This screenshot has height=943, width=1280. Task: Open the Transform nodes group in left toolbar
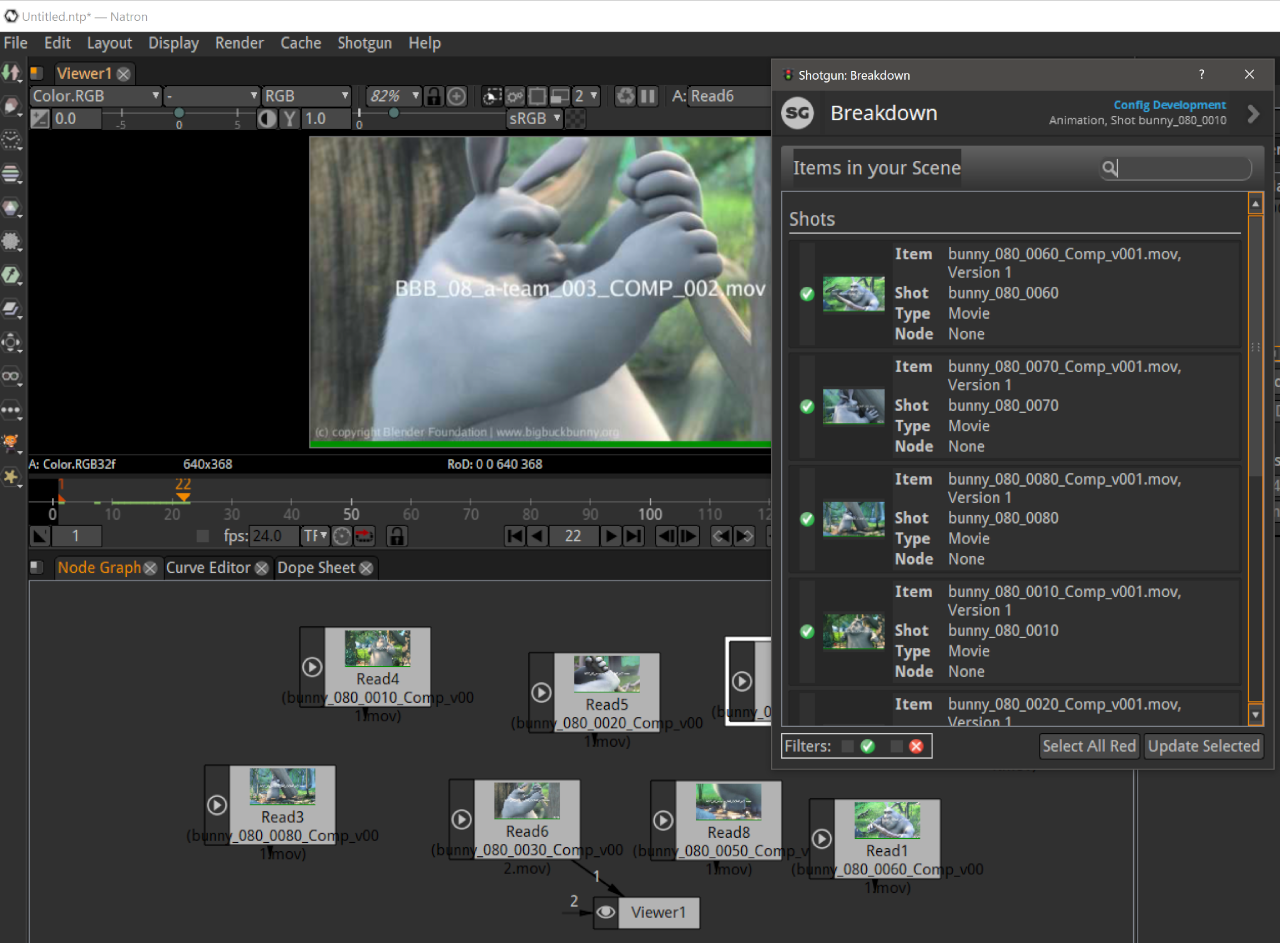pos(11,342)
